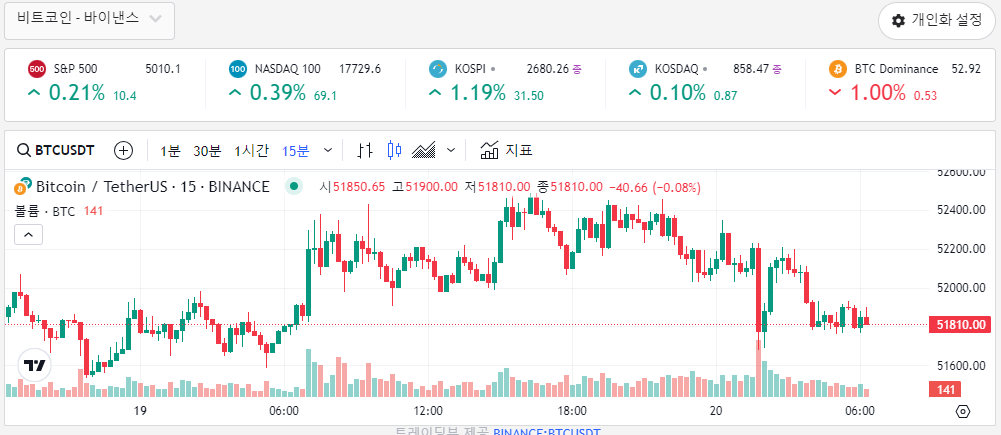Select the candlestick chart style icon
Screen dimensions: 1001x435
395,151
